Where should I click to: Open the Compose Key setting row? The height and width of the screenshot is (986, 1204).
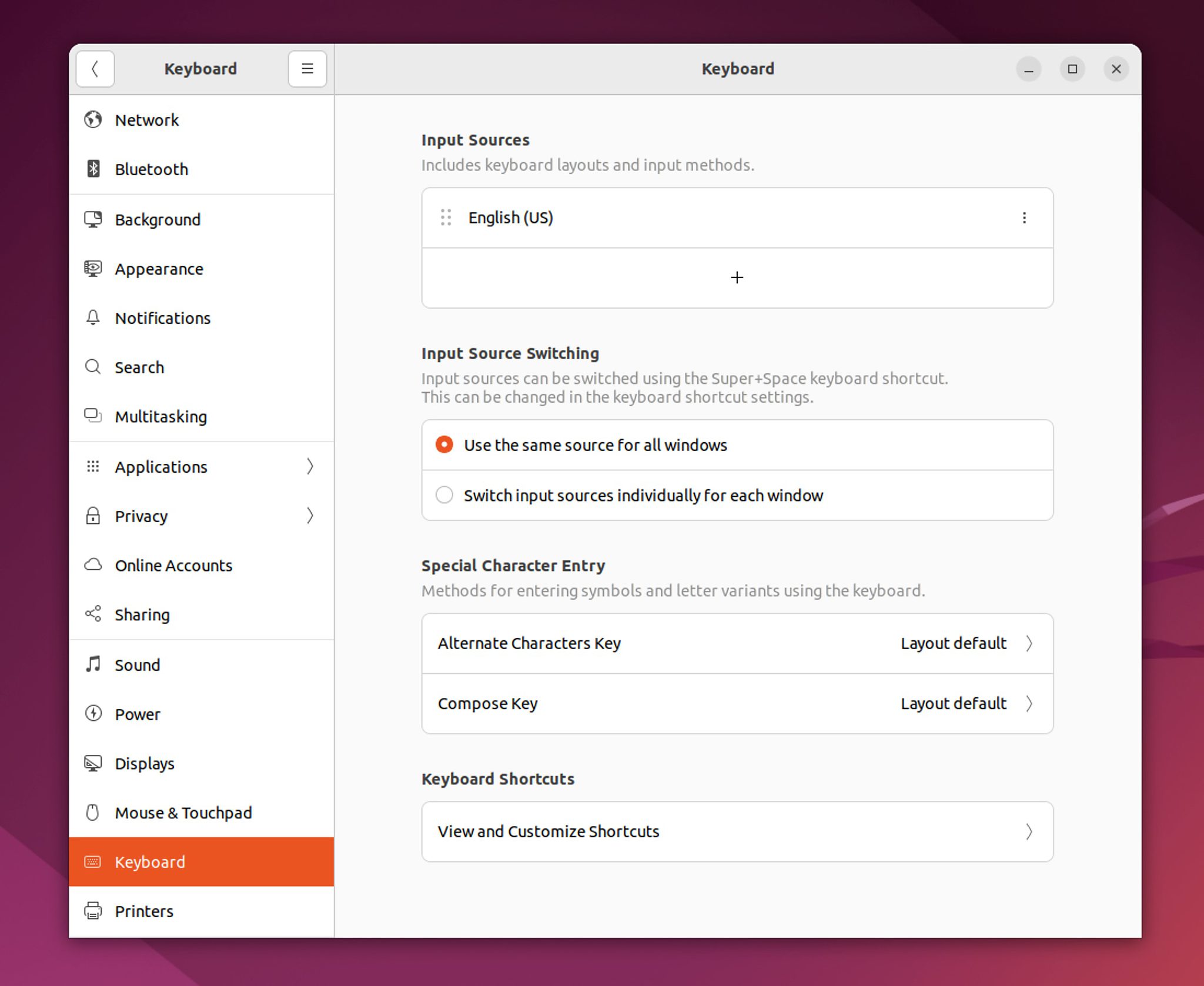[737, 704]
